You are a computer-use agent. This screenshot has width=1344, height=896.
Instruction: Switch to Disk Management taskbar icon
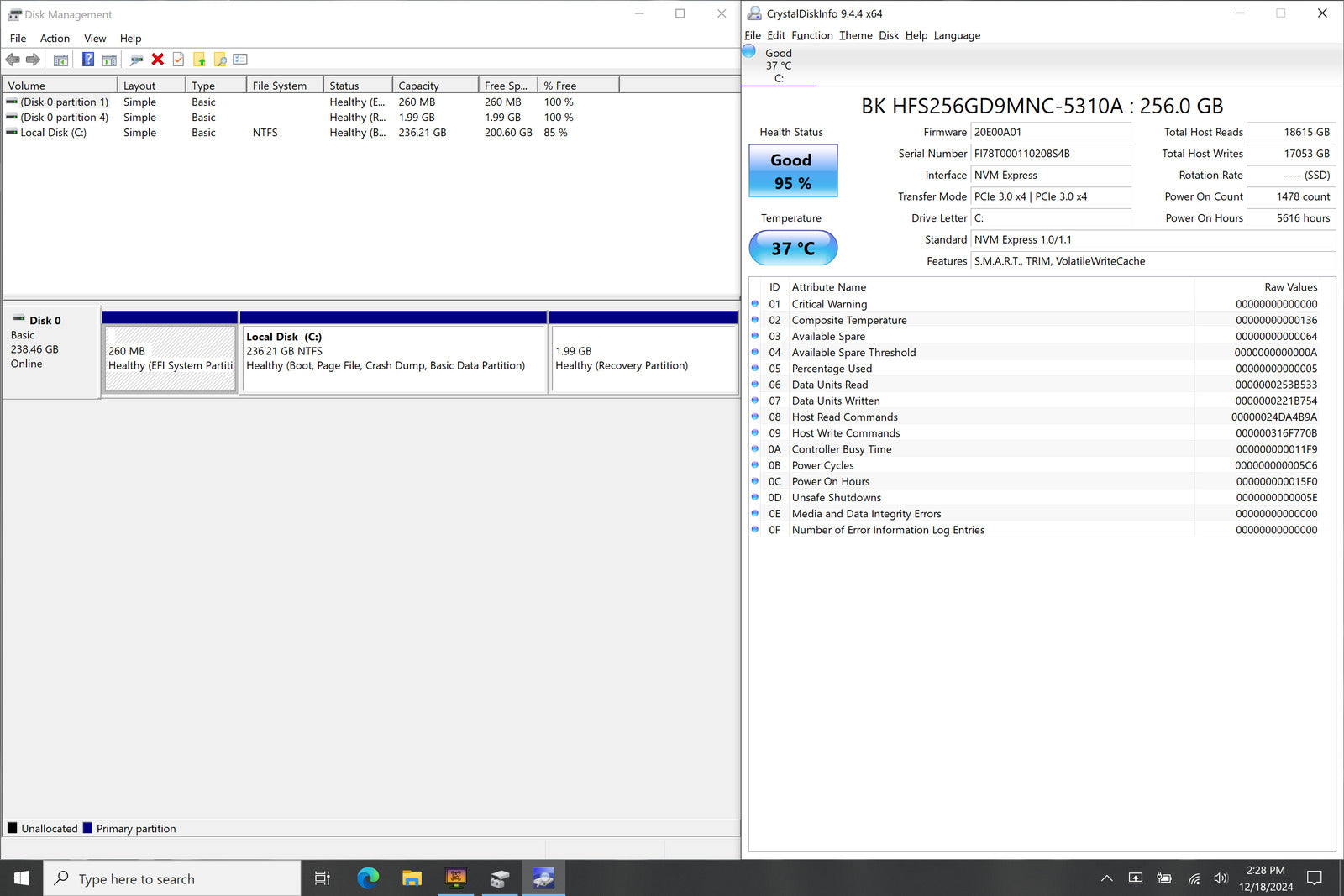pyautogui.click(x=500, y=878)
